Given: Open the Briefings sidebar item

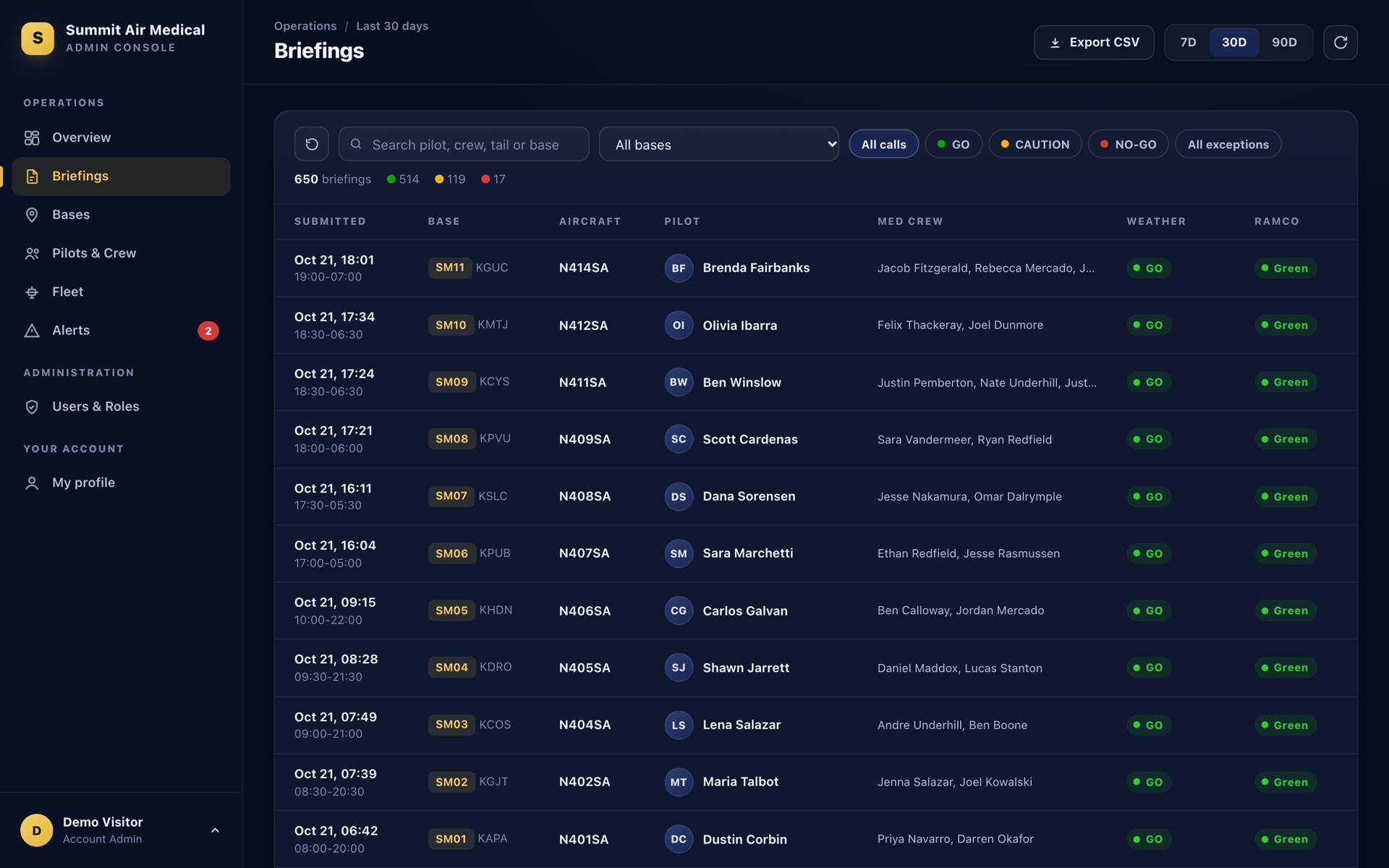Looking at the screenshot, I should tap(121, 176).
